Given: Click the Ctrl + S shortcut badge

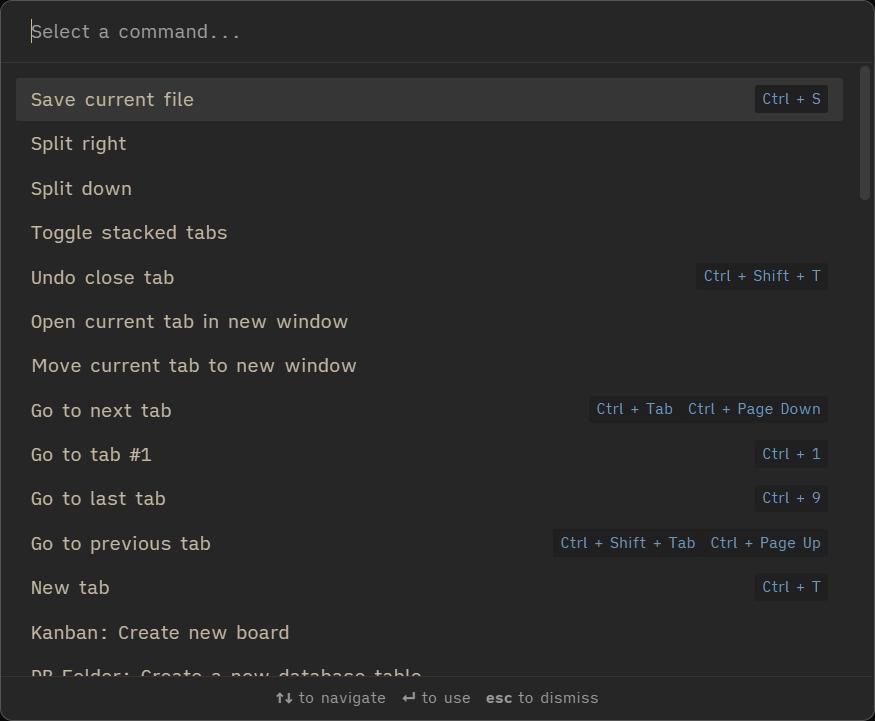Looking at the screenshot, I should click(x=791, y=99).
